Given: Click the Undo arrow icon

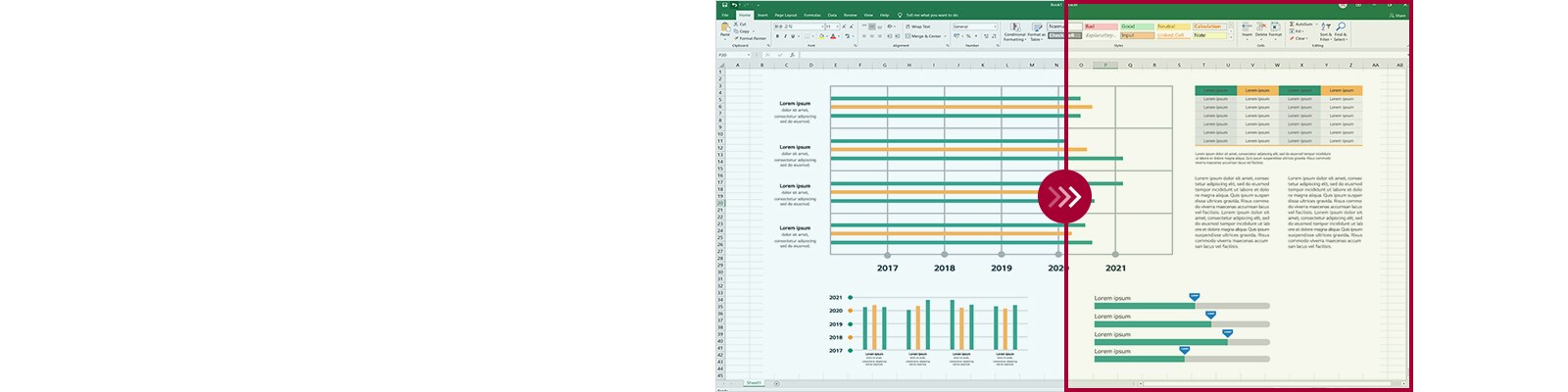Looking at the screenshot, I should point(735,5).
